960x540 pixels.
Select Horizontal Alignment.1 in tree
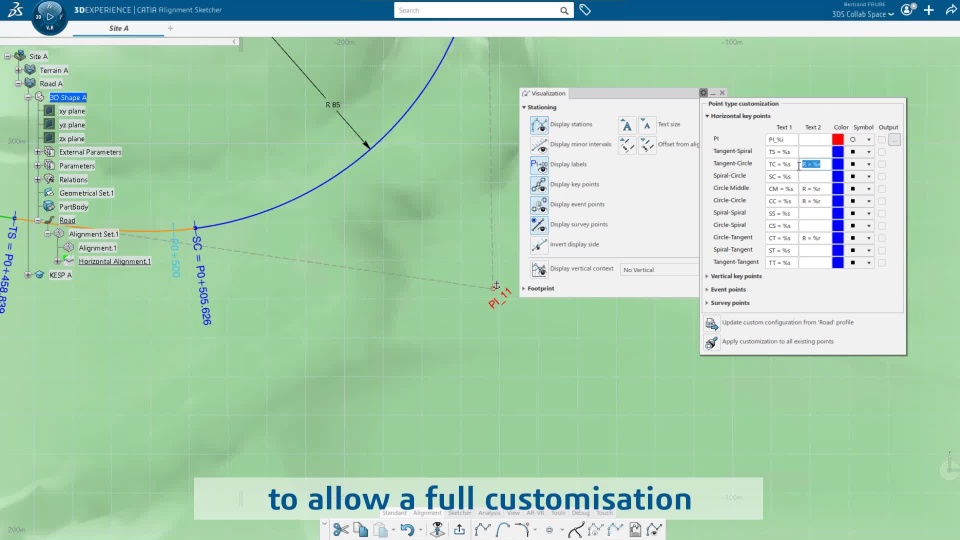[114, 261]
